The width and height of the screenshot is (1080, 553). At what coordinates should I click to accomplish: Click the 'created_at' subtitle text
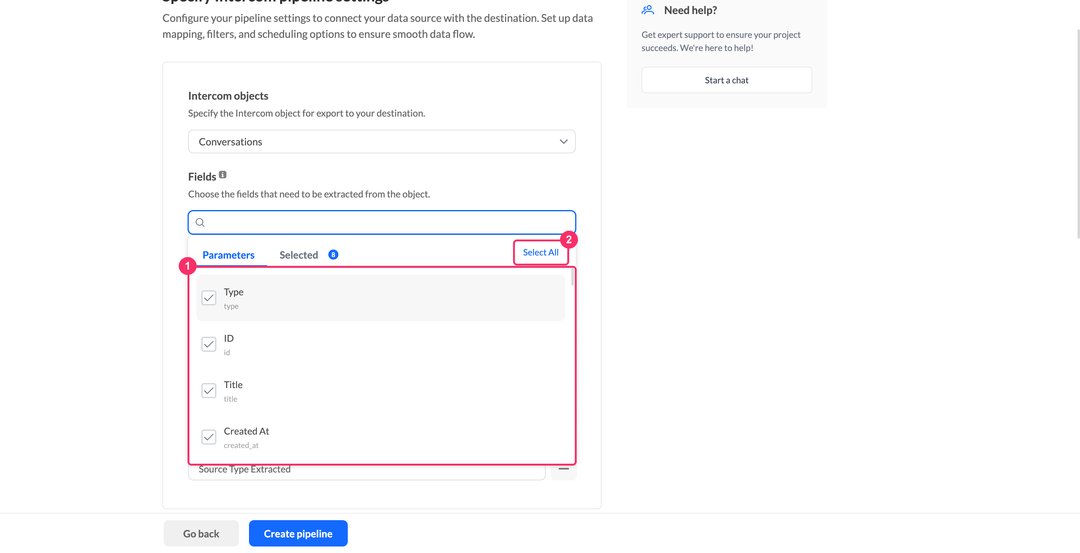242,446
